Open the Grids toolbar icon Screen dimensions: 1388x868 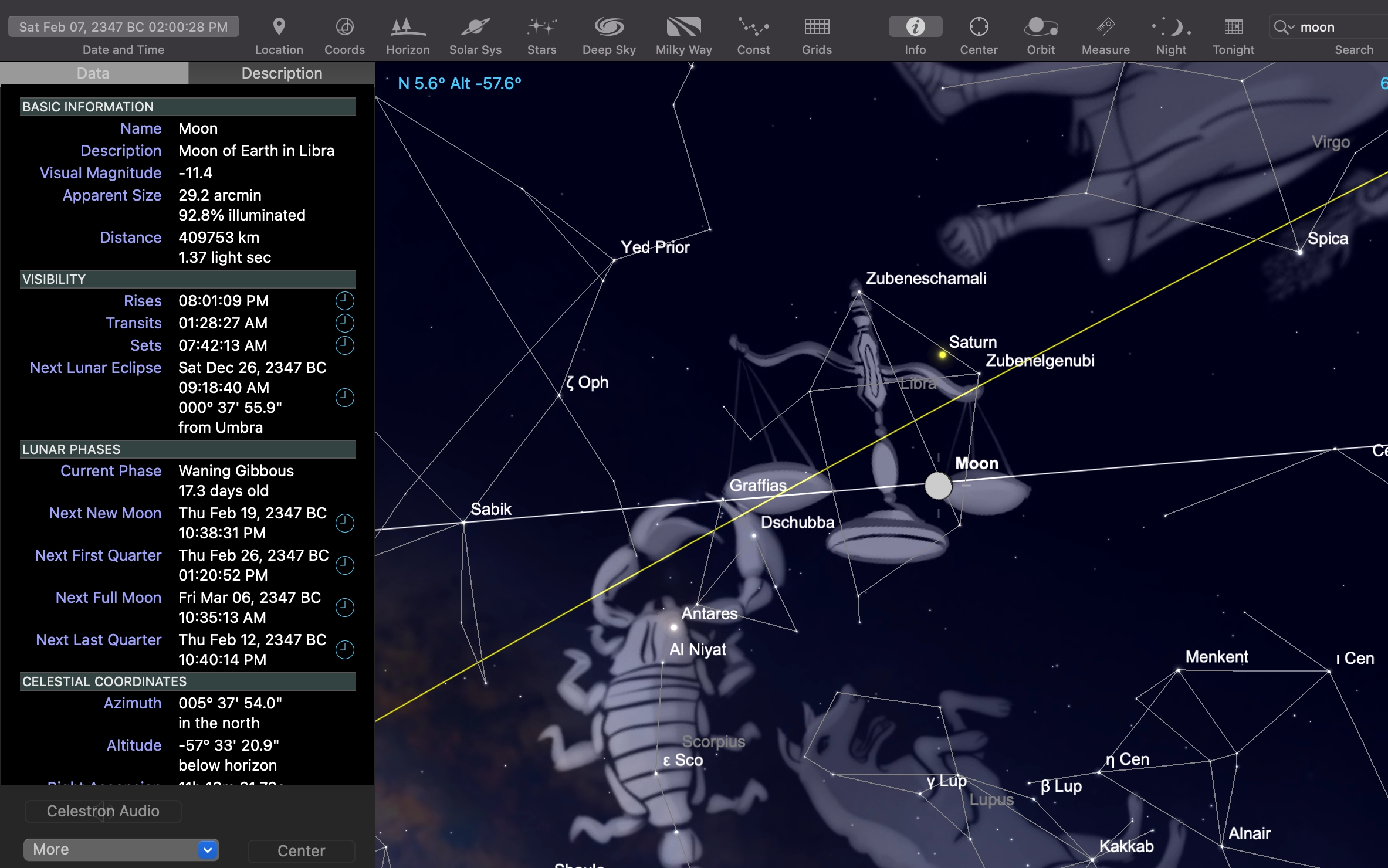coord(817,27)
